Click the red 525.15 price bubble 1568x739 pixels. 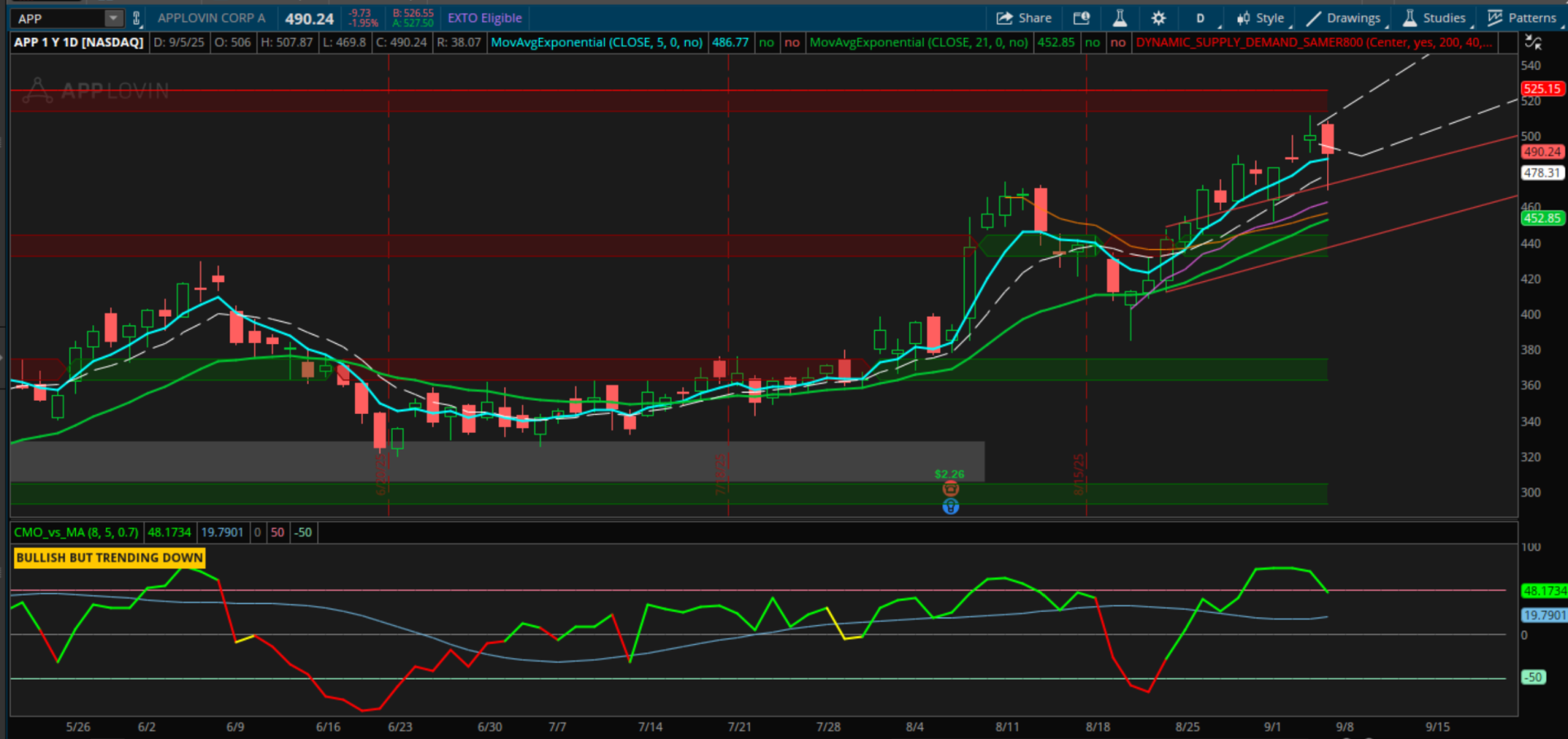tap(1542, 88)
